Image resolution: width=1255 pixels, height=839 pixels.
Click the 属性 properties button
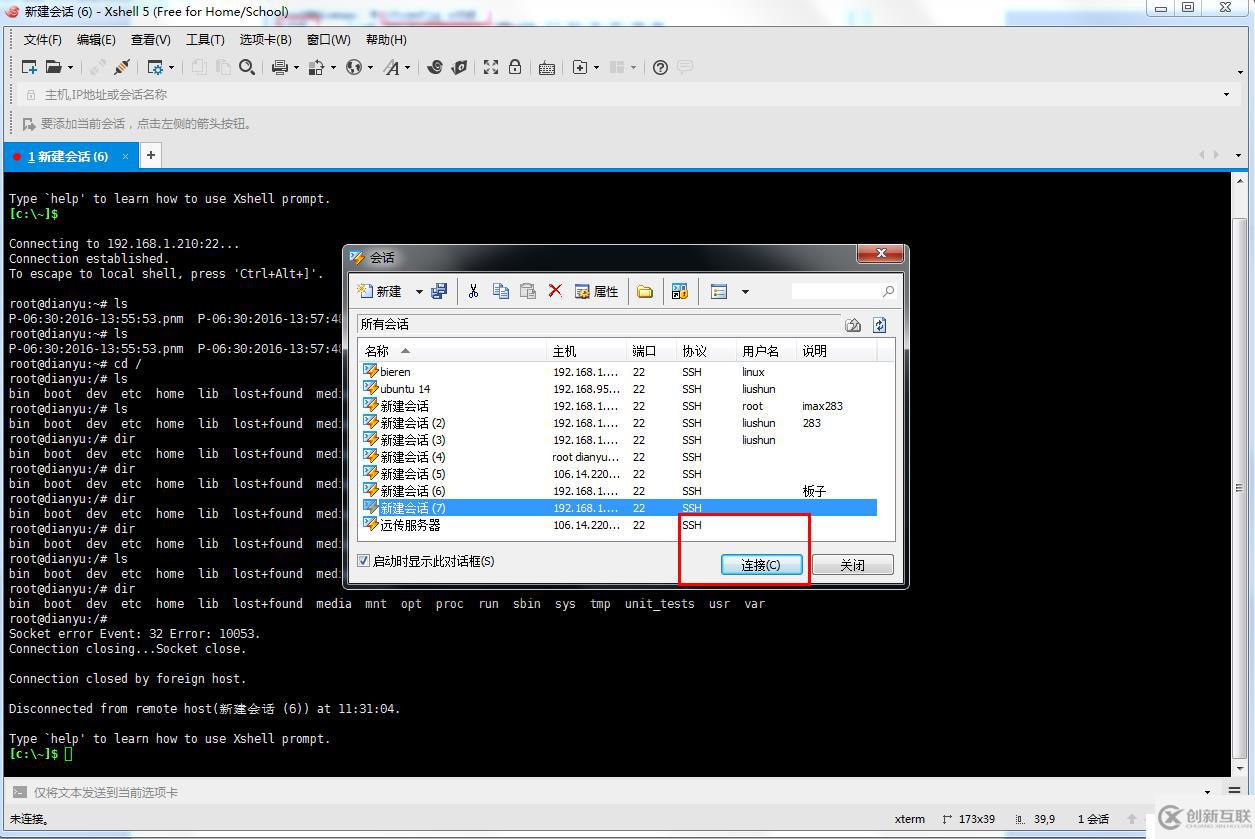(597, 292)
